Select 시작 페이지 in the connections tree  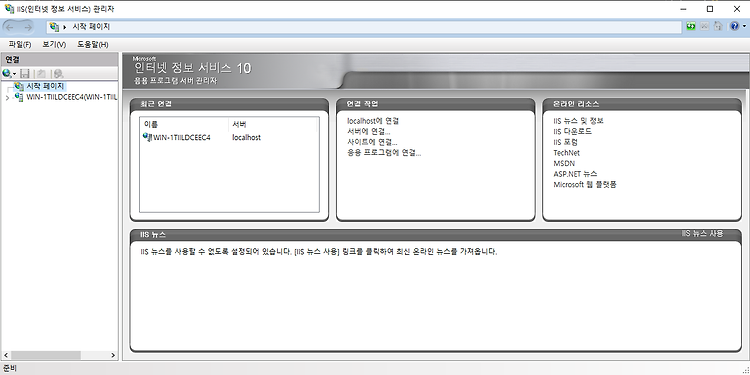(45, 86)
